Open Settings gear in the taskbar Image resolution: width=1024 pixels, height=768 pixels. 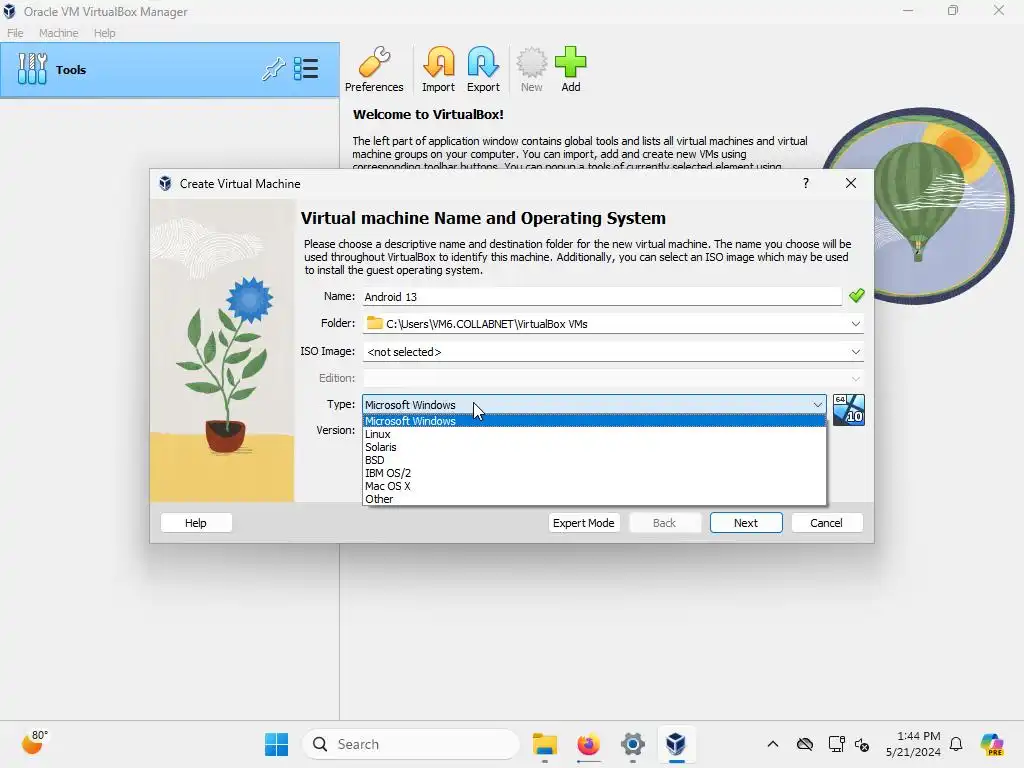click(632, 744)
